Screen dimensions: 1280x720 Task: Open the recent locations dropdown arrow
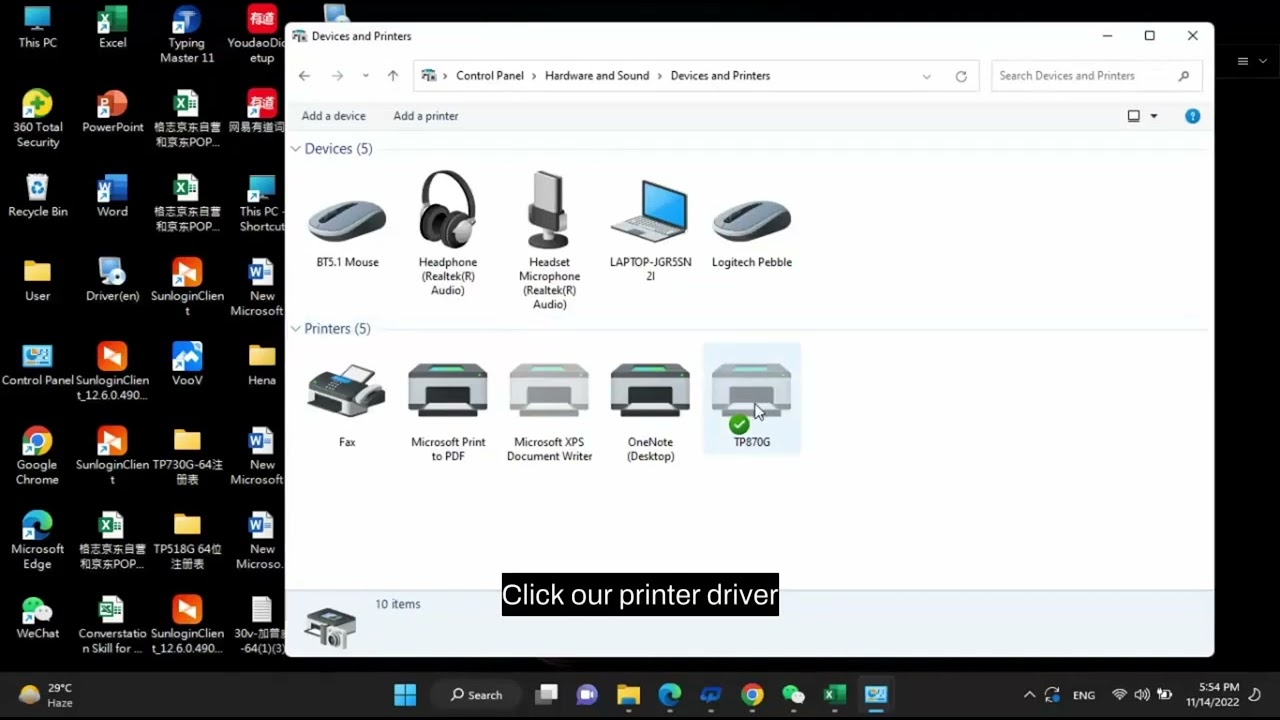pos(365,76)
